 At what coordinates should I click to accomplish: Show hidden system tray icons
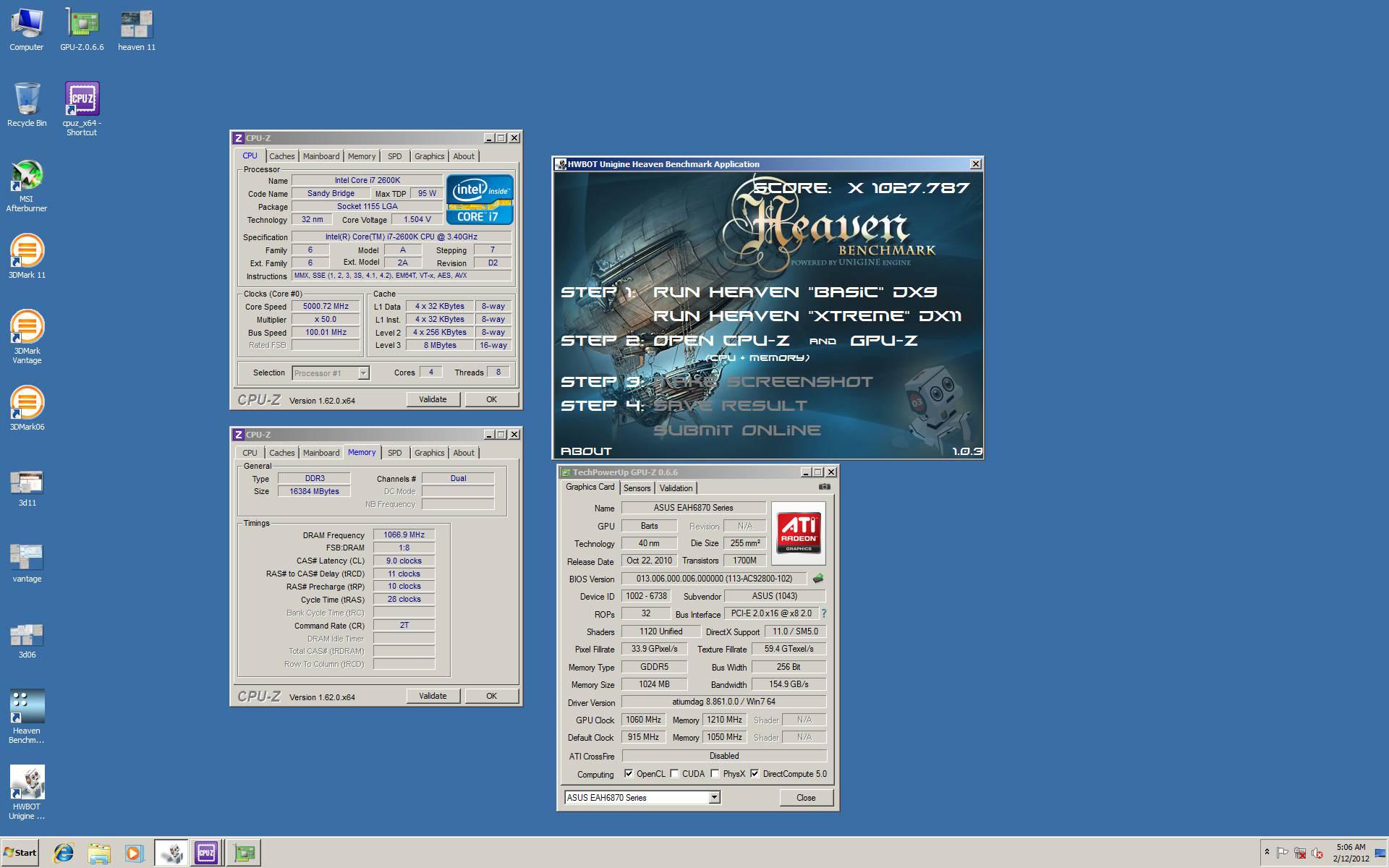pyautogui.click(x=1267, y=852)
